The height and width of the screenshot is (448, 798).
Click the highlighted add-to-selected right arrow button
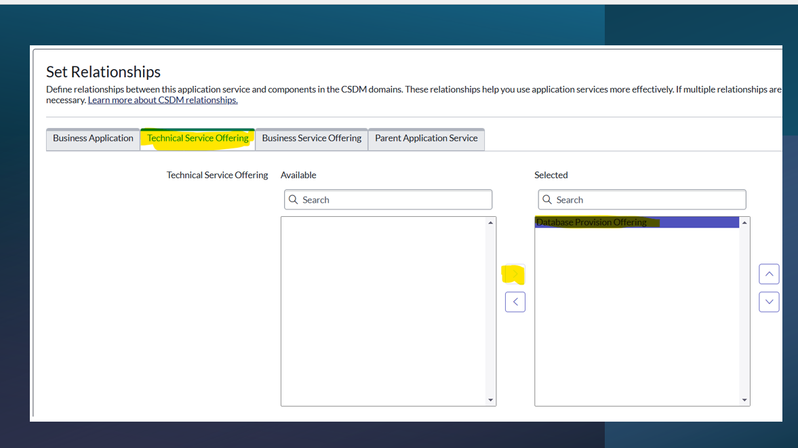(515, 274)
